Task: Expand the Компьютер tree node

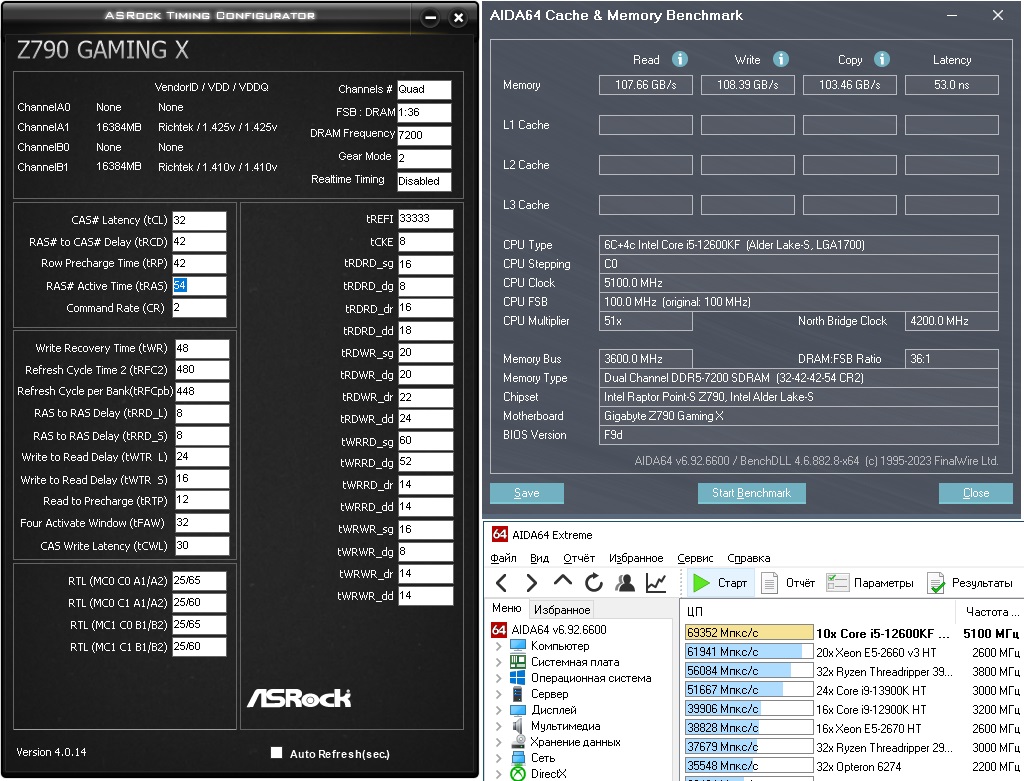Action: pos(499,646)
